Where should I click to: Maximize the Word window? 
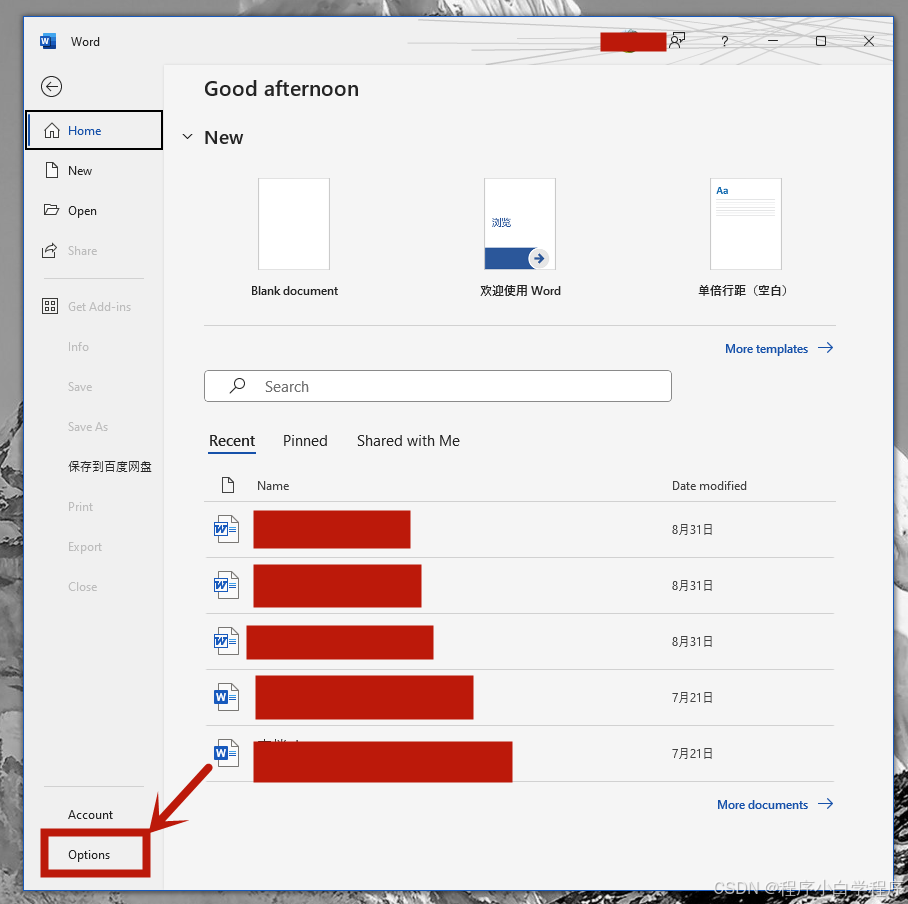click(x=821, y=41)
